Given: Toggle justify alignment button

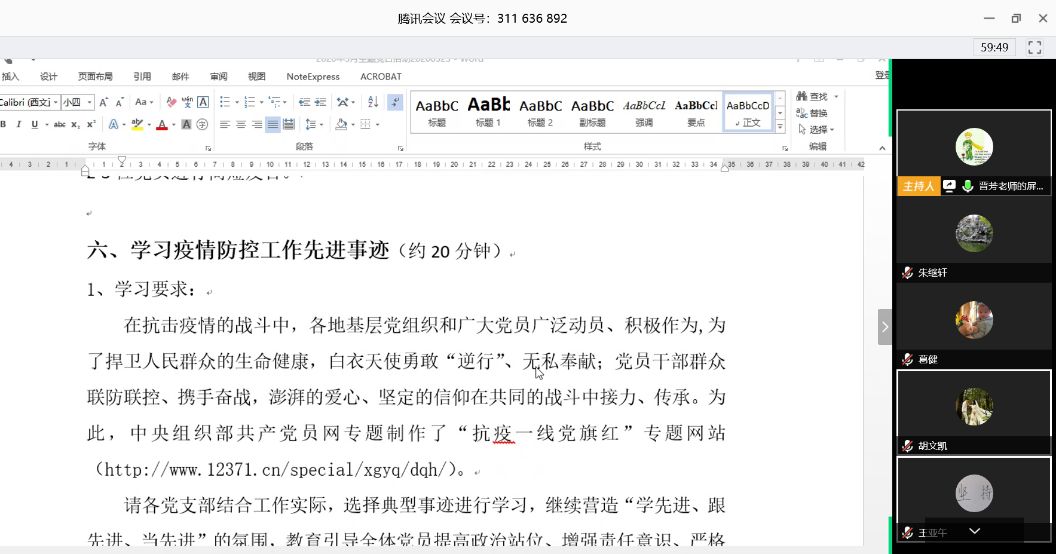Looking at the screenshot, I should [272, 125].
